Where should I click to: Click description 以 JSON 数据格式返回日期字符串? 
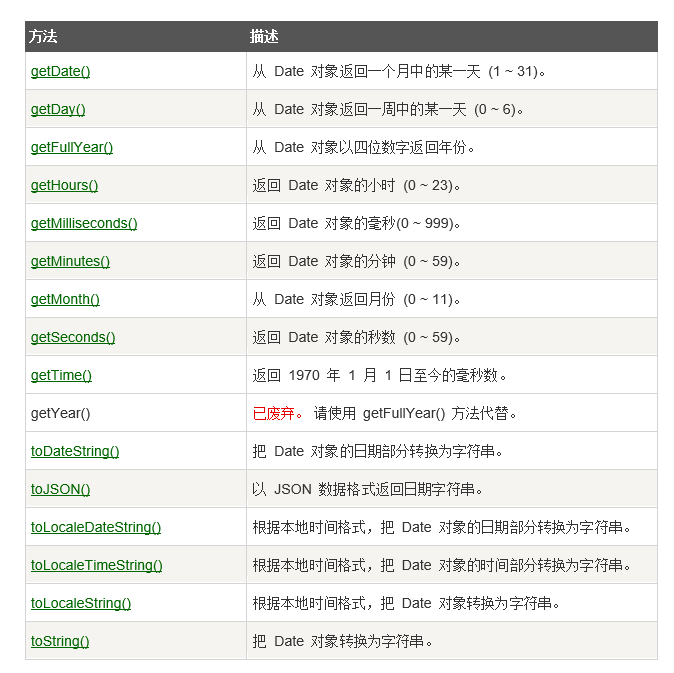click(x=368, y=489)
